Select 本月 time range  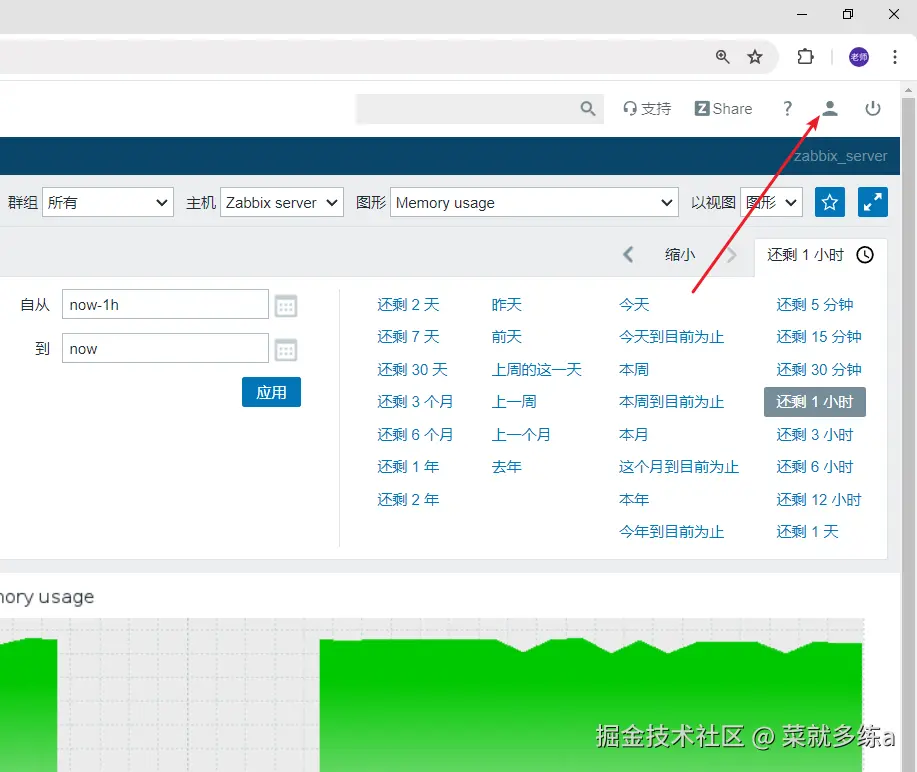coord(634,435)
